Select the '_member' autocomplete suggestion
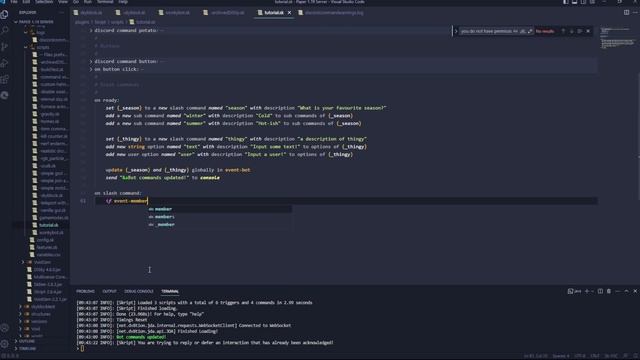This screenshot has height=360, width=640. (220, 224)
